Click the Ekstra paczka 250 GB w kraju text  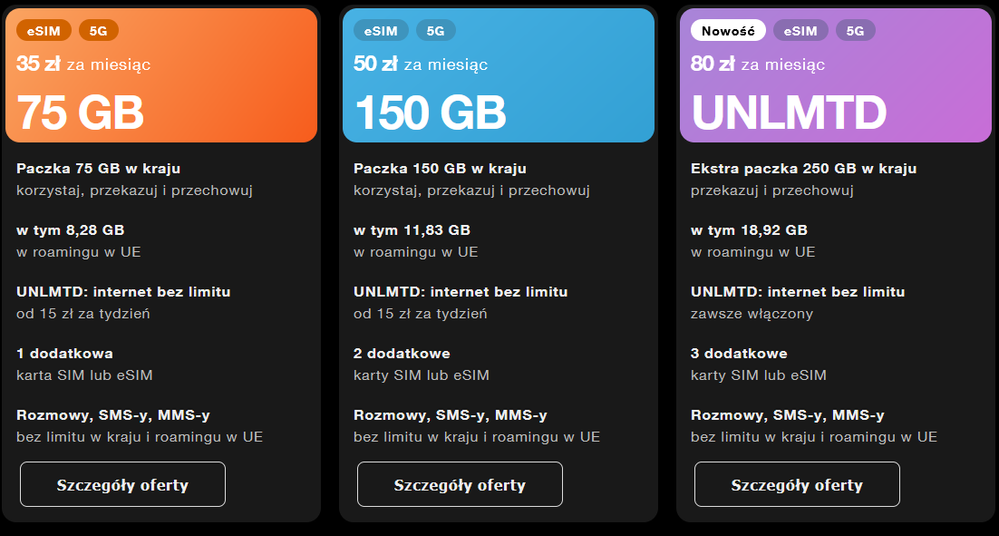[803, 168]
